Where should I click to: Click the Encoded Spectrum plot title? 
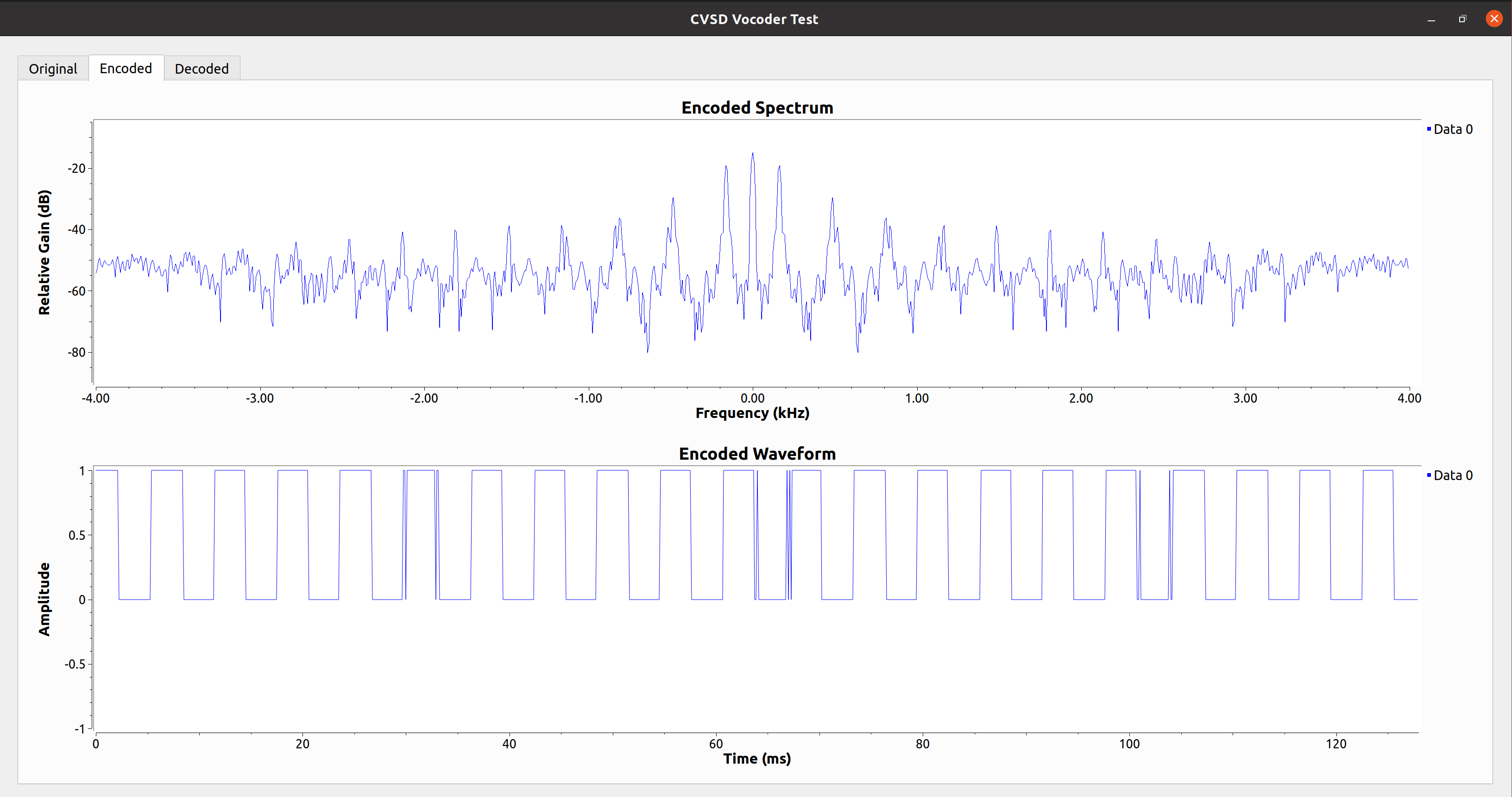(x=756, y=108)
